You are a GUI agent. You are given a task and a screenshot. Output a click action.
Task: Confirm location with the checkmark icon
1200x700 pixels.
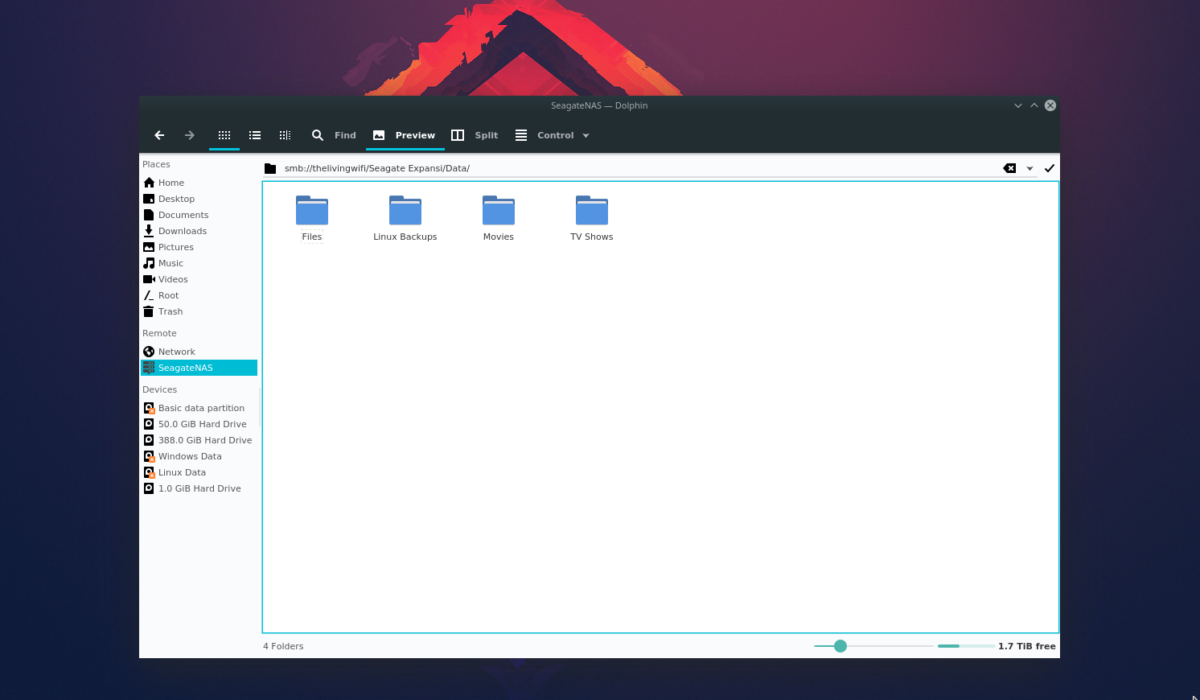click(x=1049, y=168)
